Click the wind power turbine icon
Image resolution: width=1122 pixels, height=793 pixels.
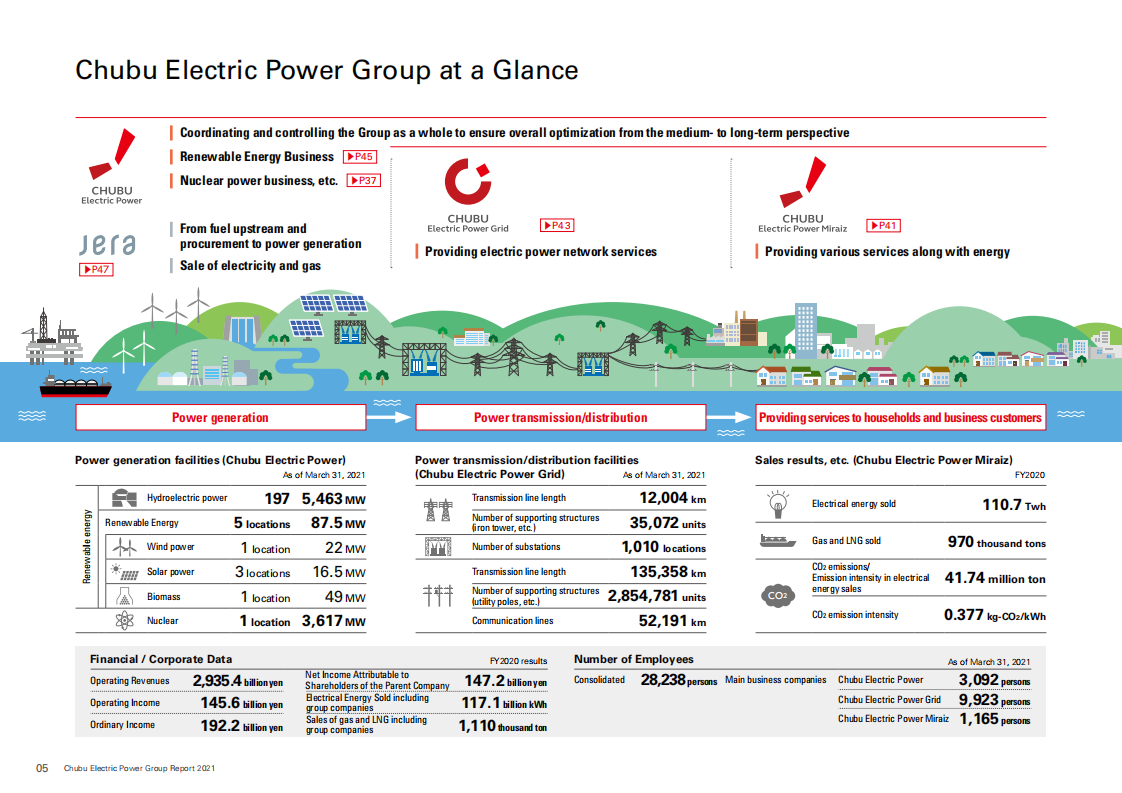127,547
